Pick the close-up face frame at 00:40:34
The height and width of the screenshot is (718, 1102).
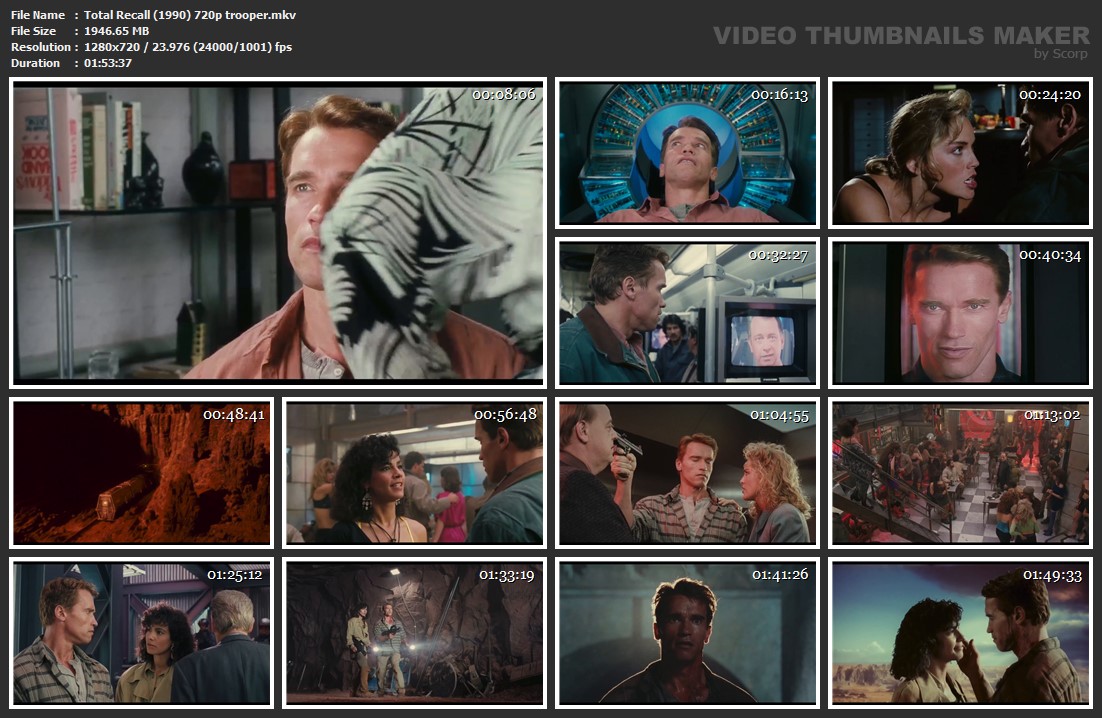[961, 313]
